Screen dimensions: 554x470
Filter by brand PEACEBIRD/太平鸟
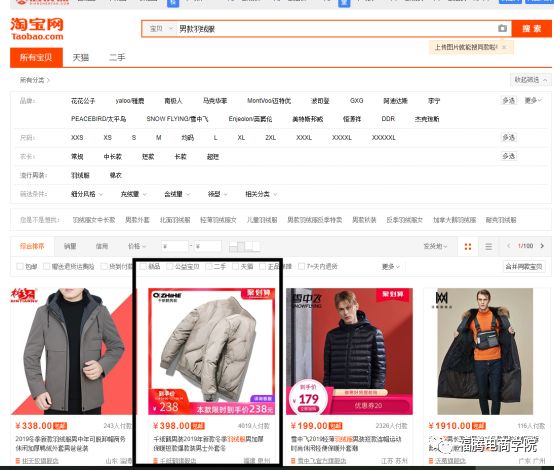click(99, 119)
